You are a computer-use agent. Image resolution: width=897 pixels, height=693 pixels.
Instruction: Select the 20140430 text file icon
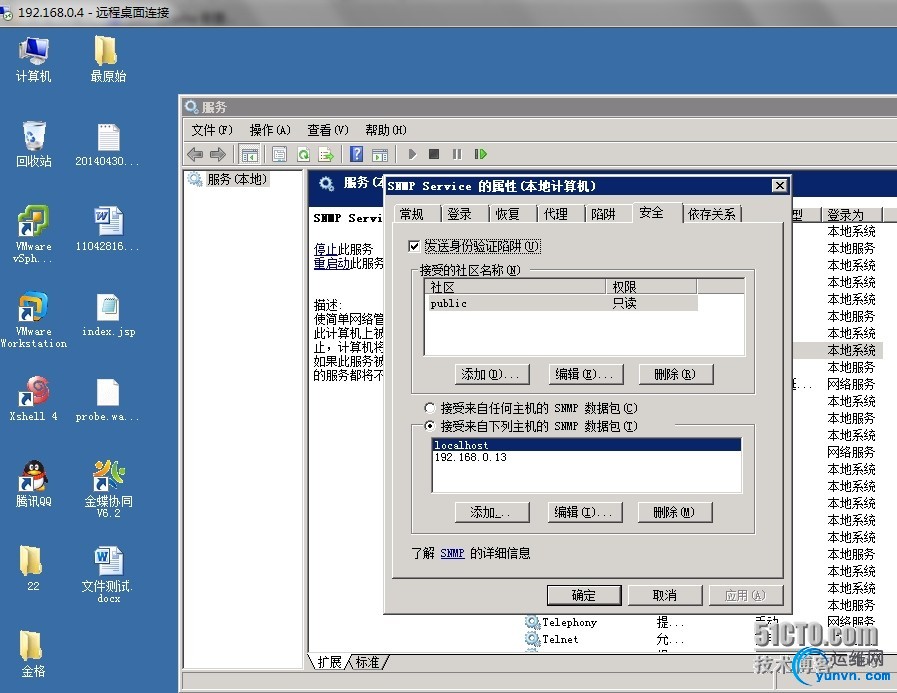pos(108,144)
